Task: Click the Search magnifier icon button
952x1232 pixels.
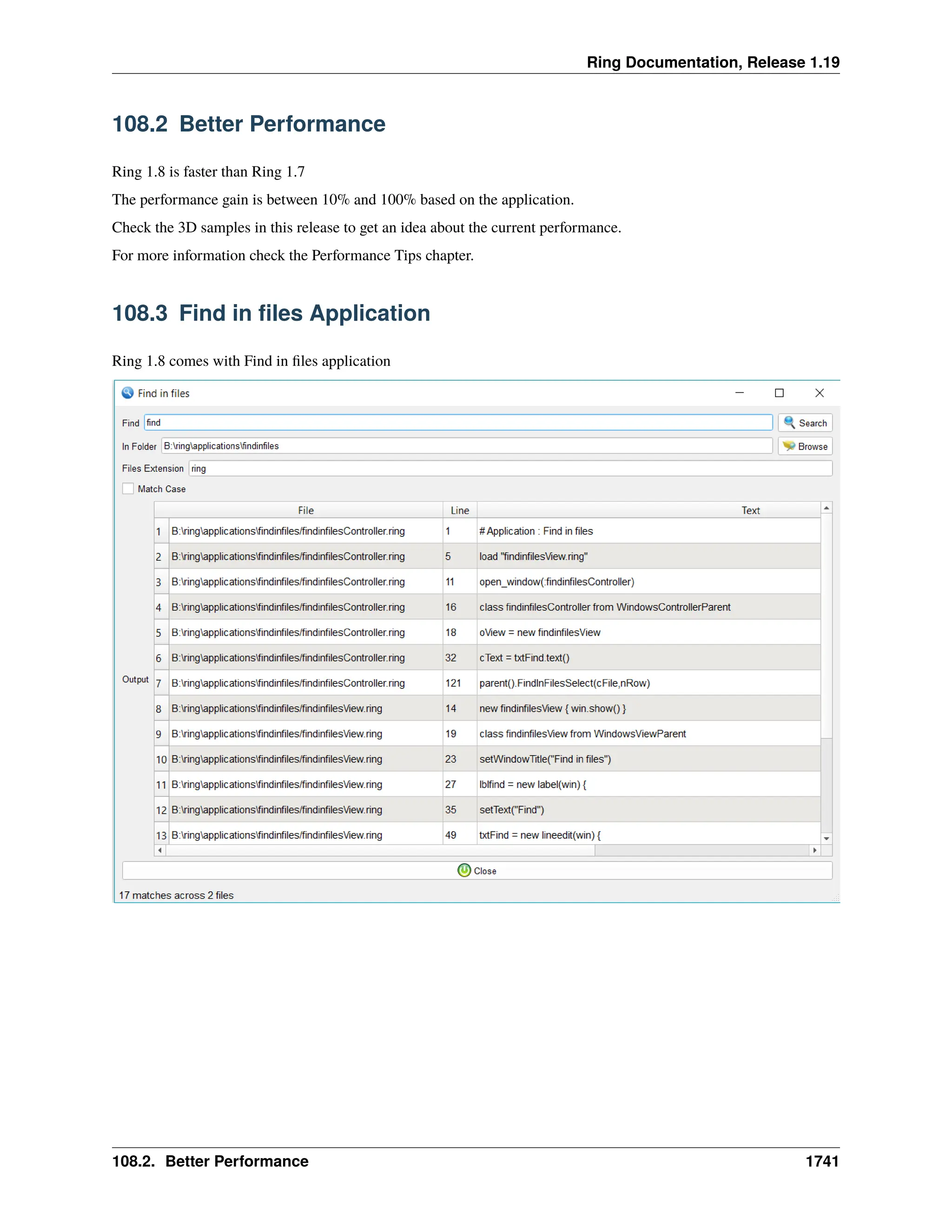Action: [789, 423]
